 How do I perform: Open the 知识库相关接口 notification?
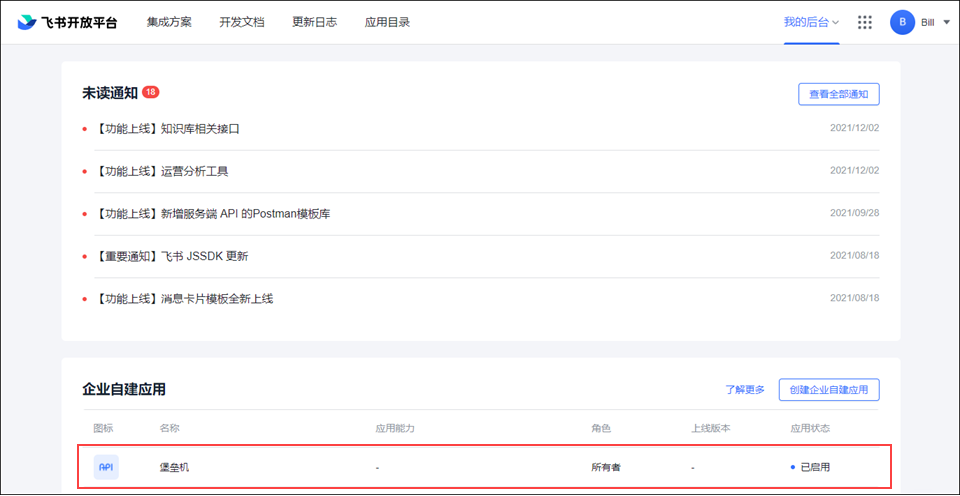tap(168, 129)
